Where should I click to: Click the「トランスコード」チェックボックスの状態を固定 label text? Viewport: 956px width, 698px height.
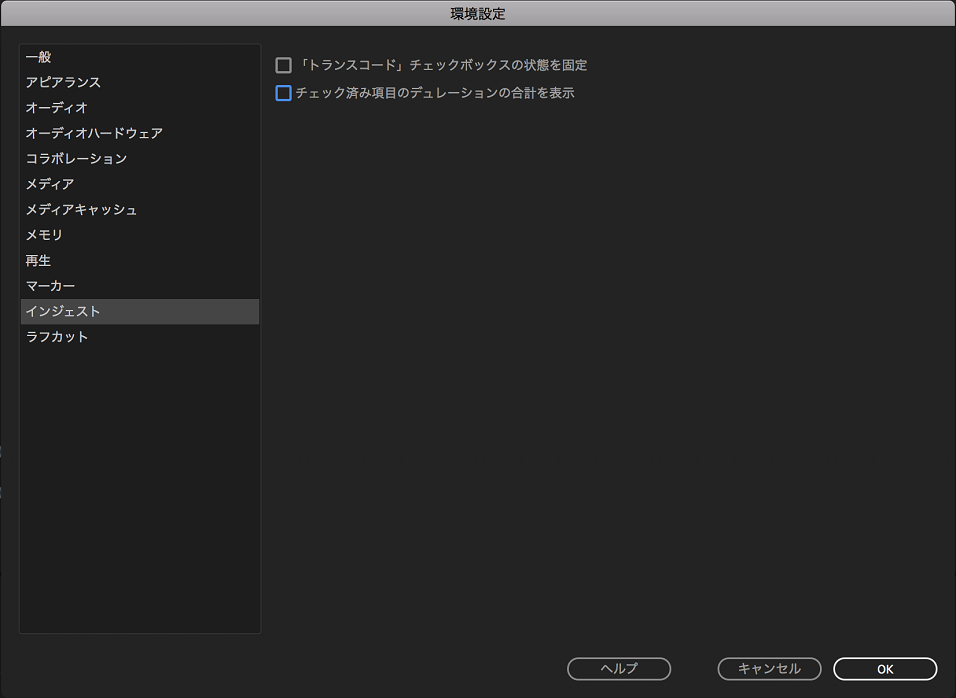pos(443,66)
